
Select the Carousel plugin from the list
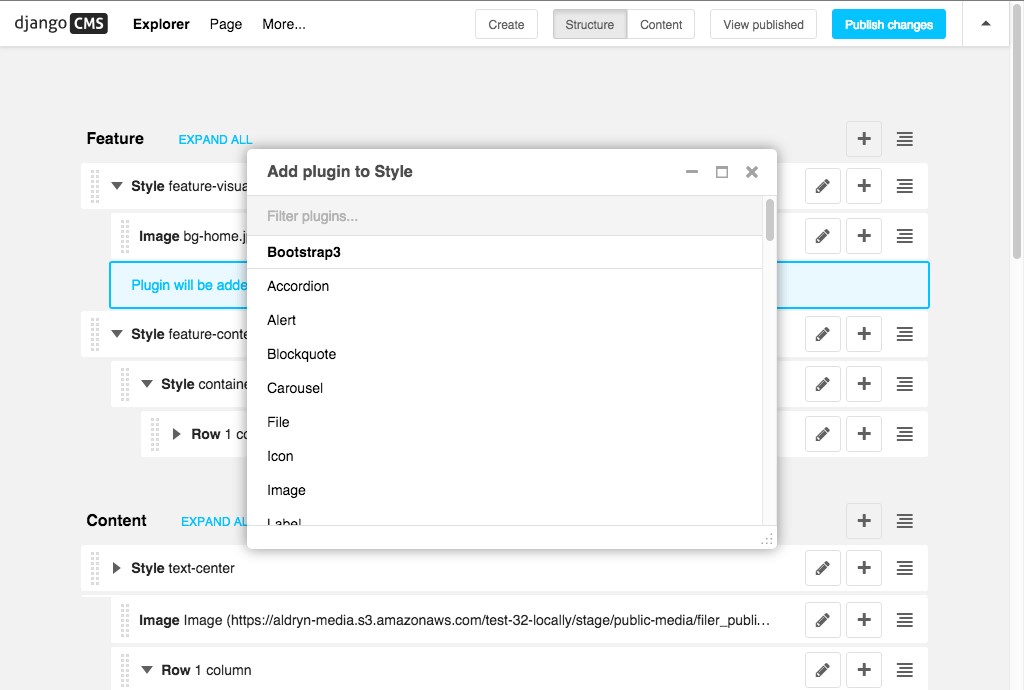pos(295,388)
